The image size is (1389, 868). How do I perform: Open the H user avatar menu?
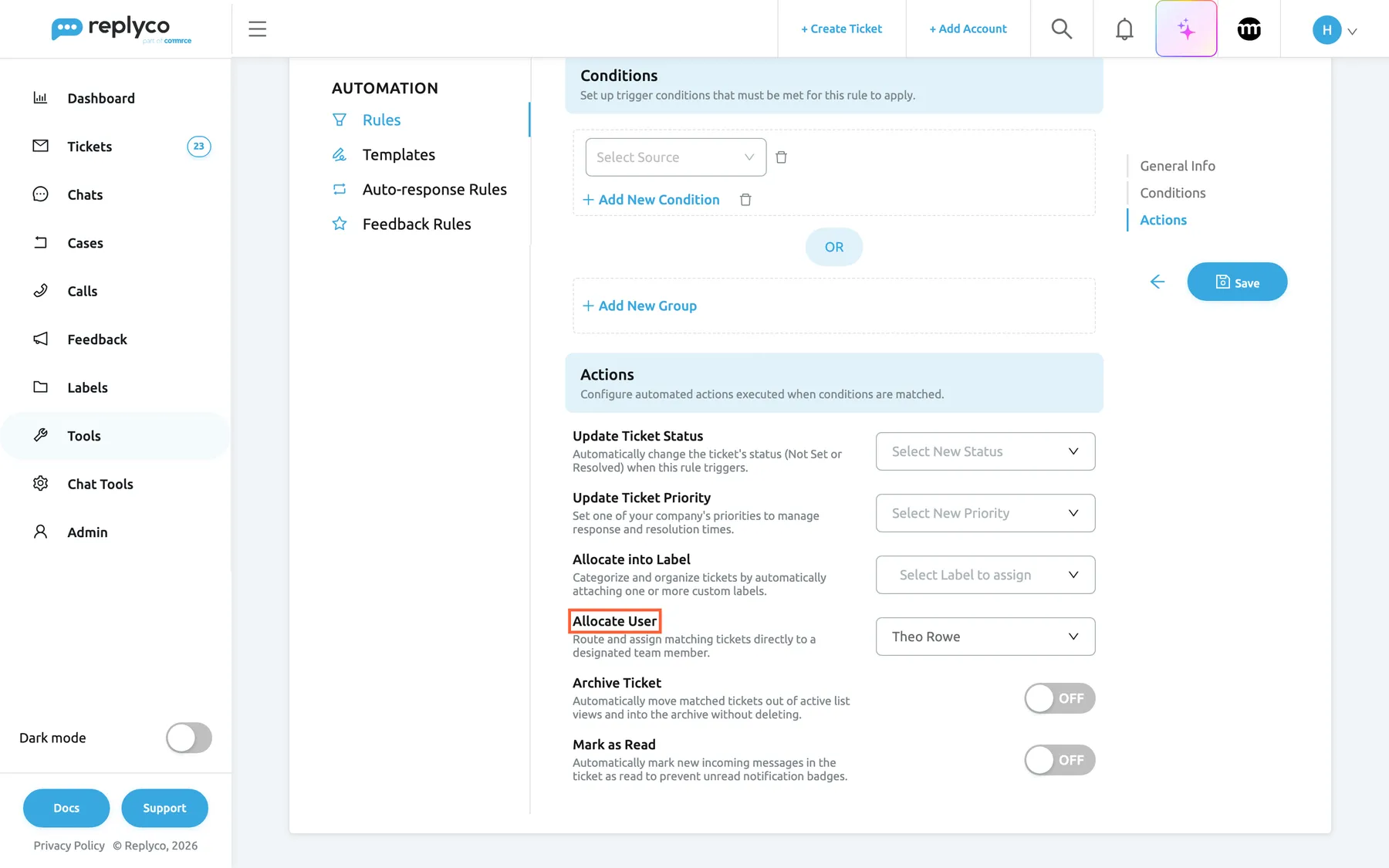(x=1326, y=30)
